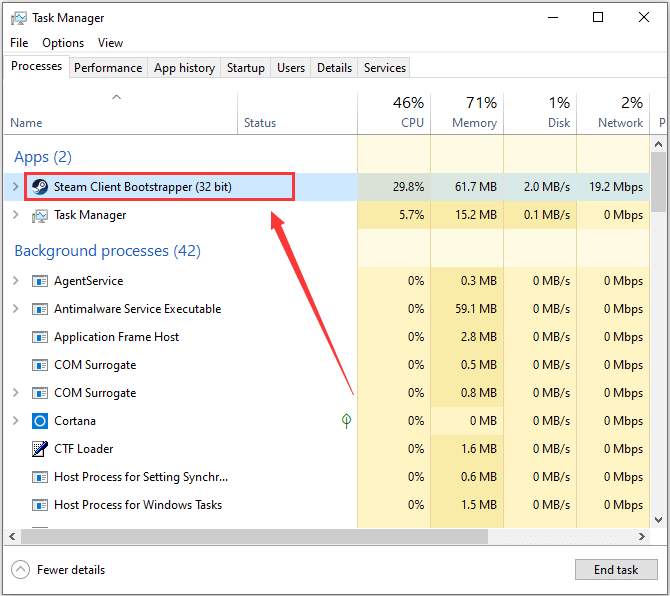
Task: Select the CTF Loader process name
Action: [84, 449]
